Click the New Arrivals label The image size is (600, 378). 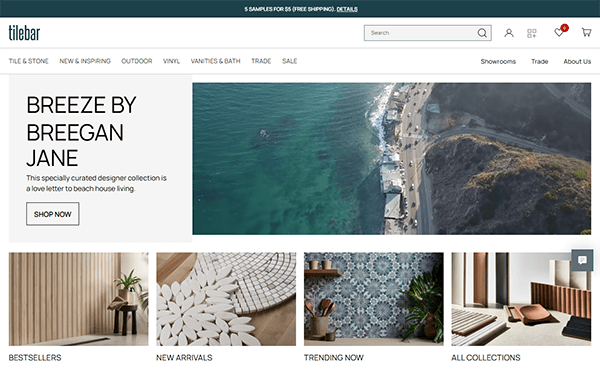coord(184,358)
